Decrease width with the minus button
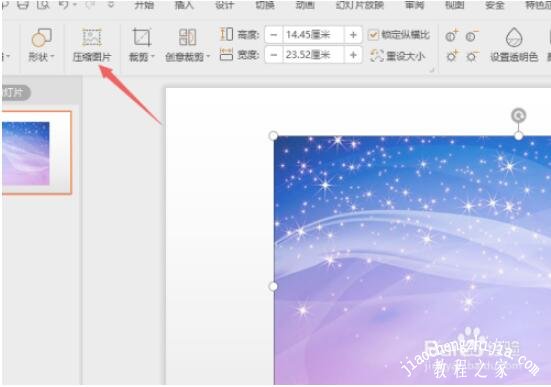 (274, 55)
